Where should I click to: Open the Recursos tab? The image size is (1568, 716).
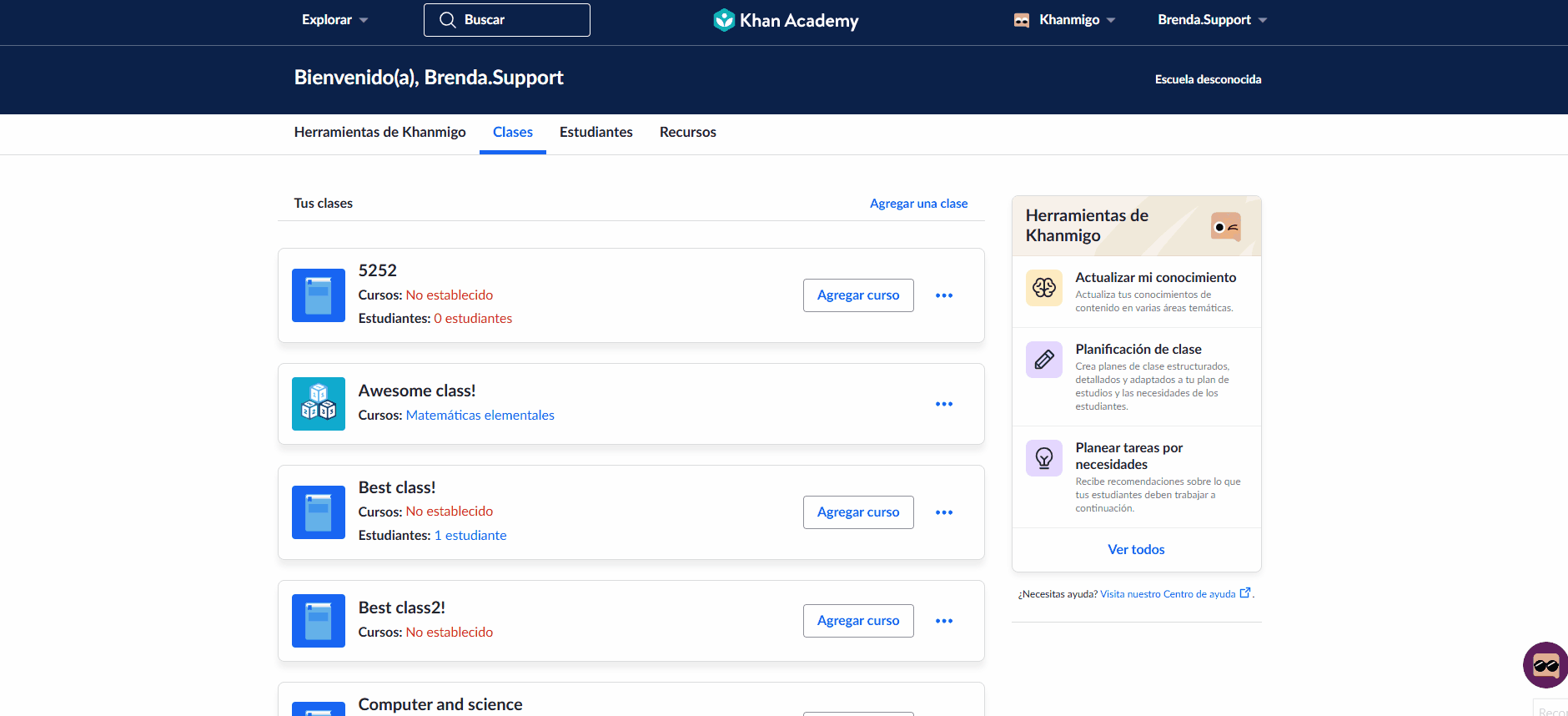pos(688,132)
